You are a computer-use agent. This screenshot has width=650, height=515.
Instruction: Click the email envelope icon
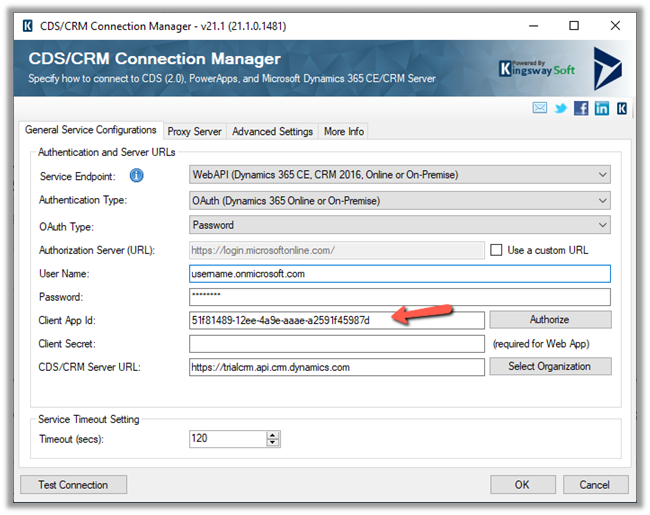coord(541,109)
